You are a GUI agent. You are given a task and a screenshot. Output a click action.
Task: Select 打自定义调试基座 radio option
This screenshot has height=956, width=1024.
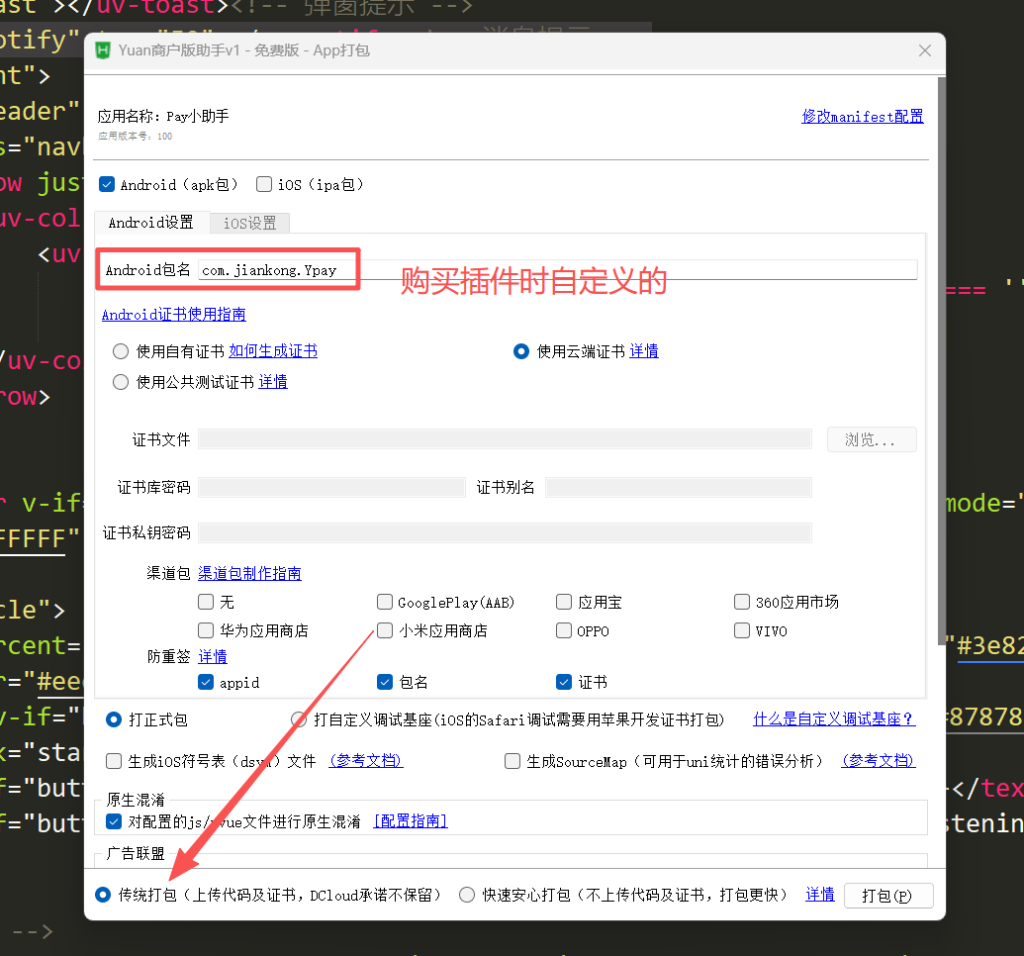pyautogui.click(x=299, y=720)
